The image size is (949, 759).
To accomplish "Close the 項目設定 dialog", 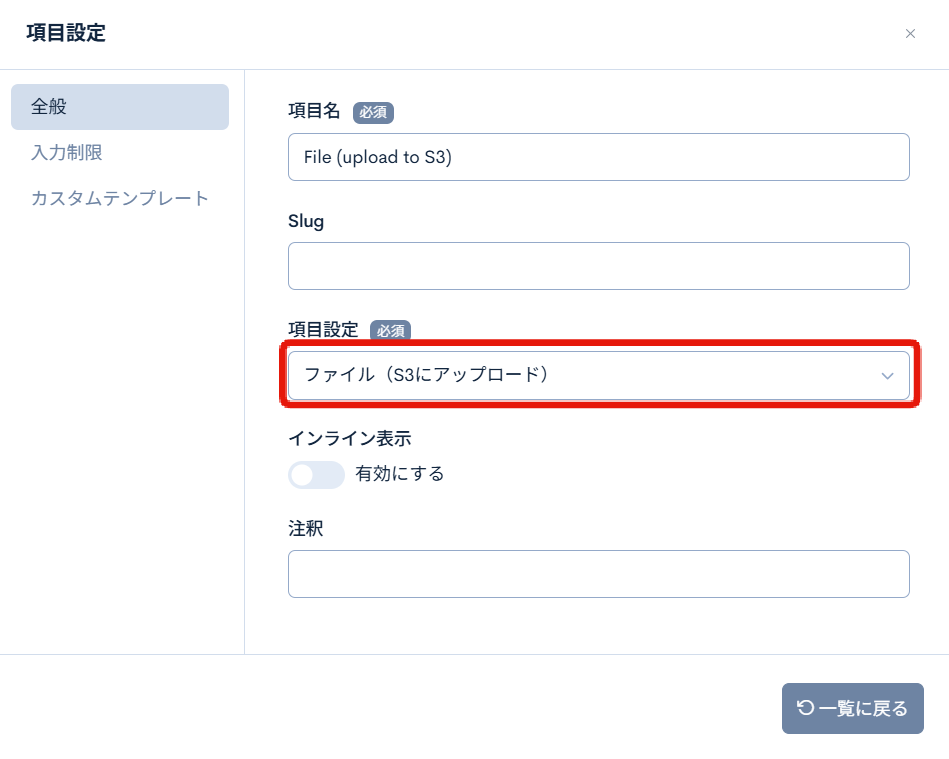I will tap(911, 33).
